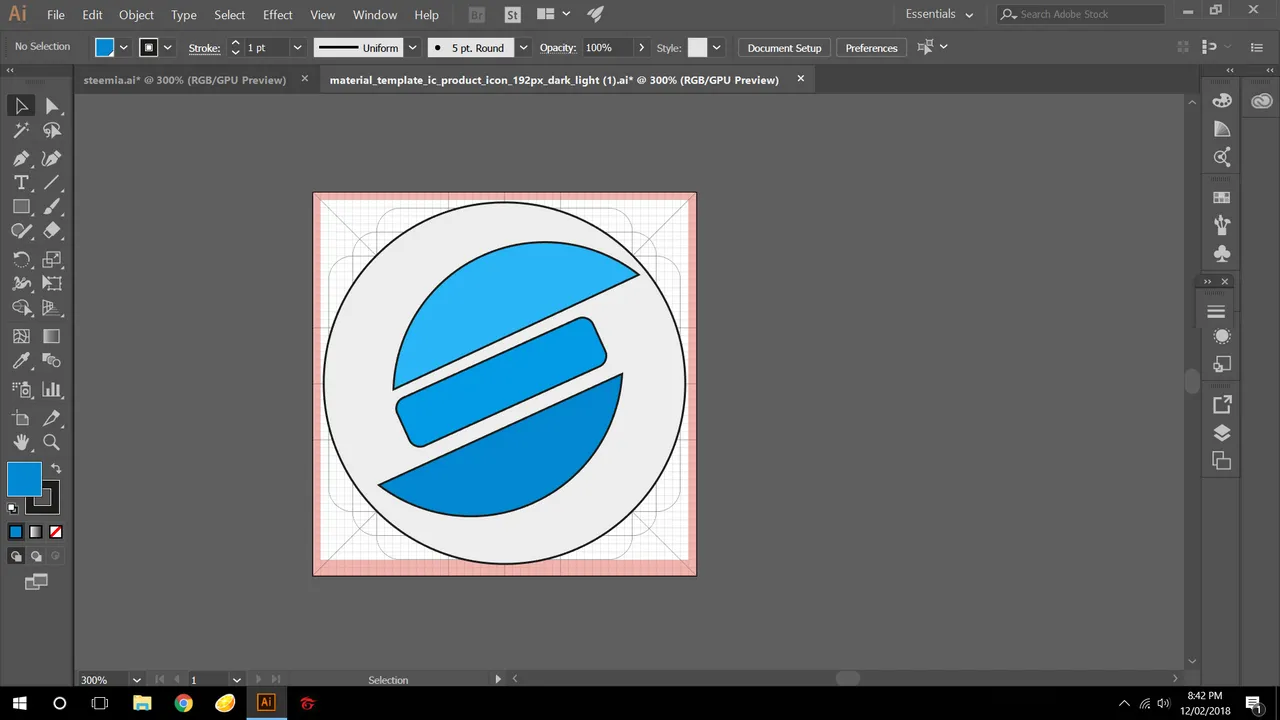Enable Draw Behind mode

tap(36, 556)
